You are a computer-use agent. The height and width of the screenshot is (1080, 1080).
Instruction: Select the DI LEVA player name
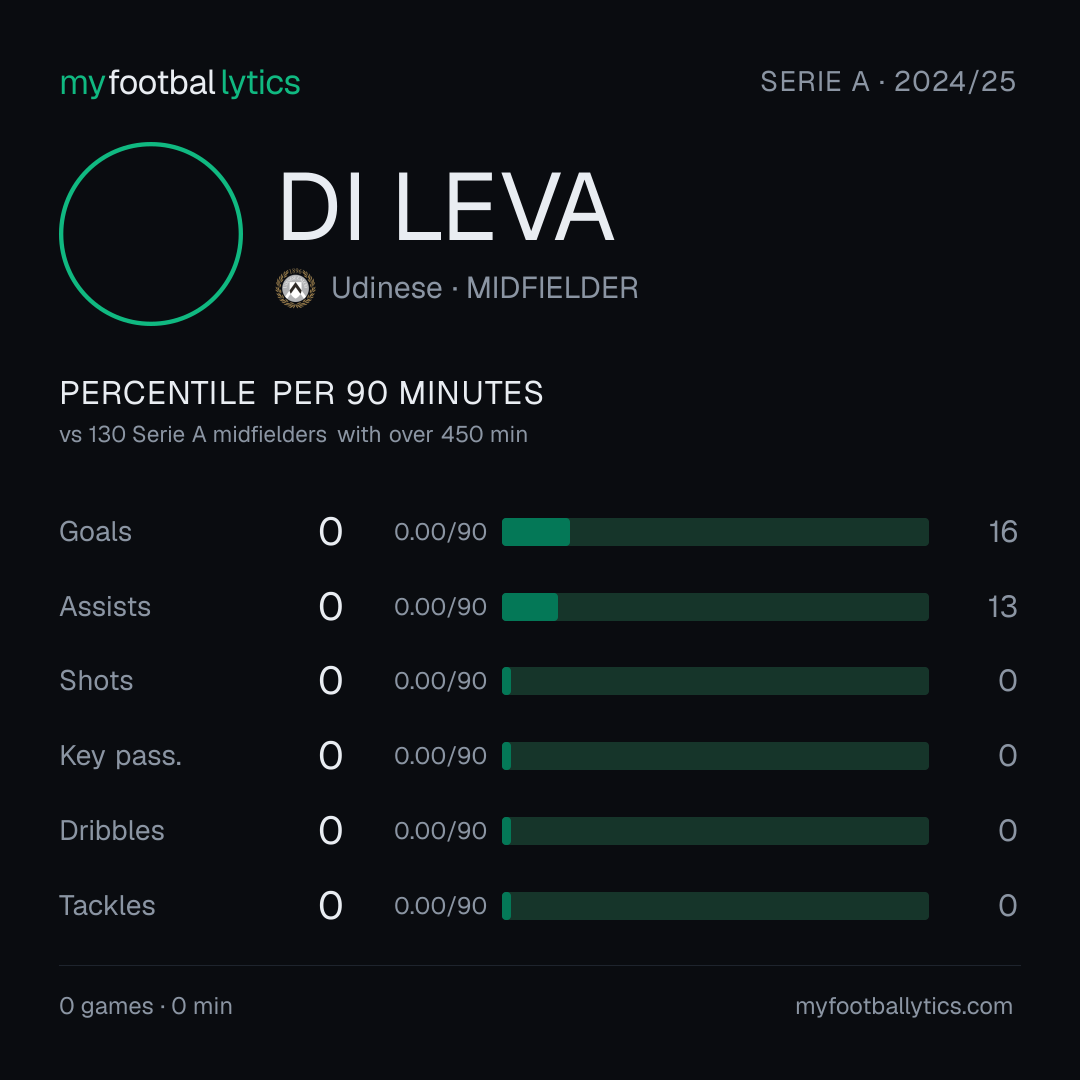pyautogui.click(x=446, y=207)
